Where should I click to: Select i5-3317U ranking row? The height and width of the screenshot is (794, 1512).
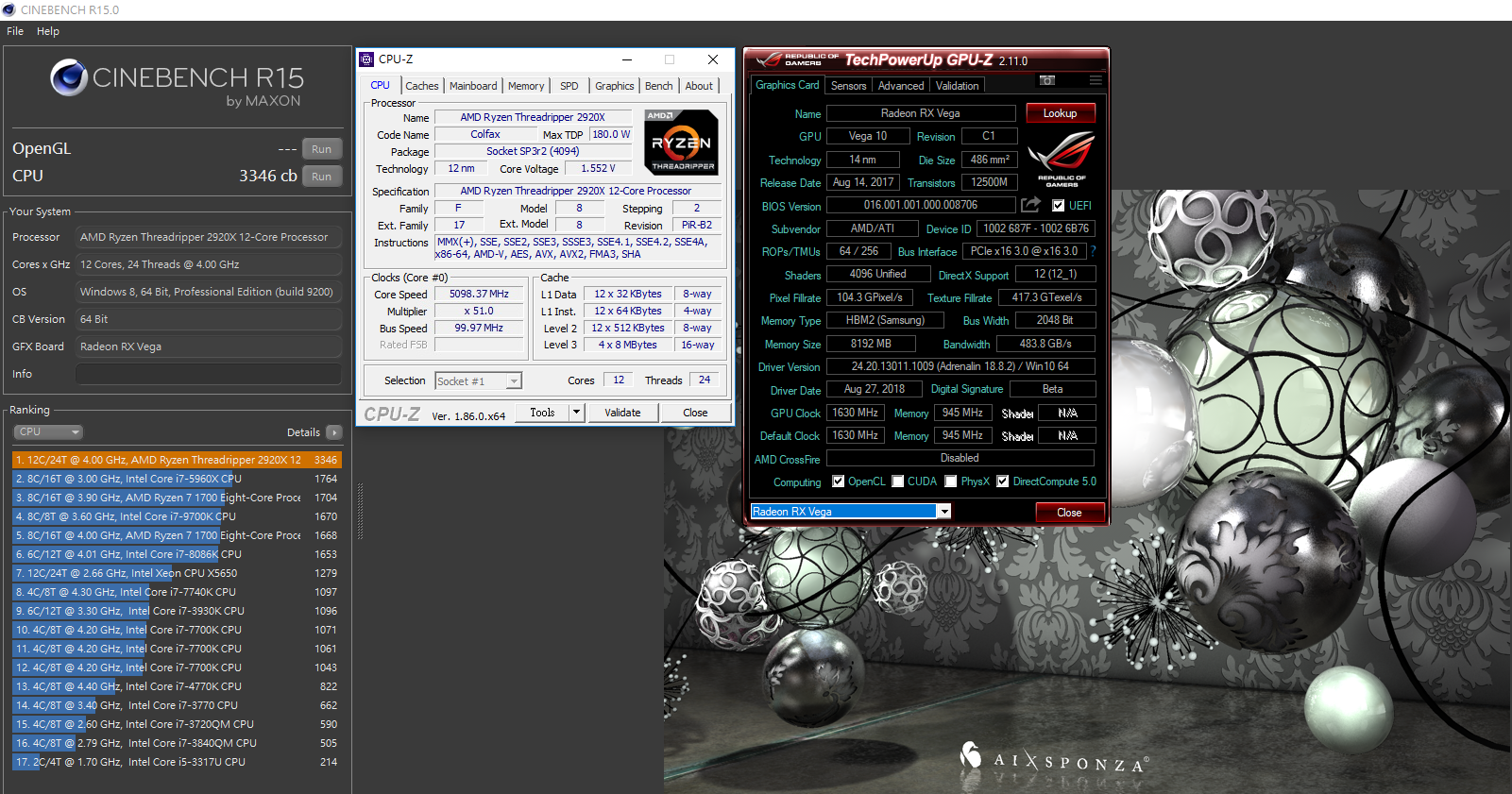tap(177, 762)
